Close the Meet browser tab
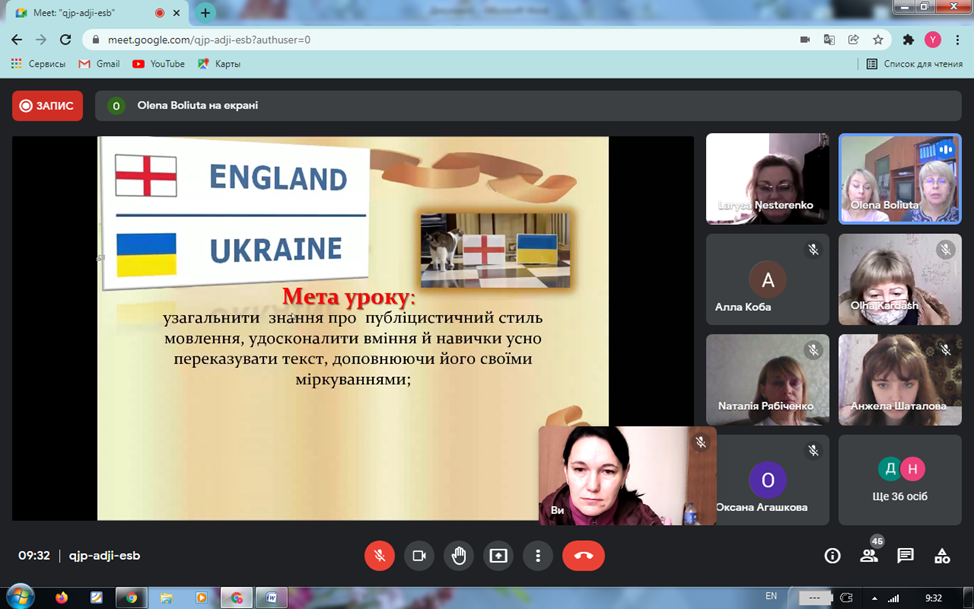The width and height of the screenshot is (974, 609). click(177, 12)
